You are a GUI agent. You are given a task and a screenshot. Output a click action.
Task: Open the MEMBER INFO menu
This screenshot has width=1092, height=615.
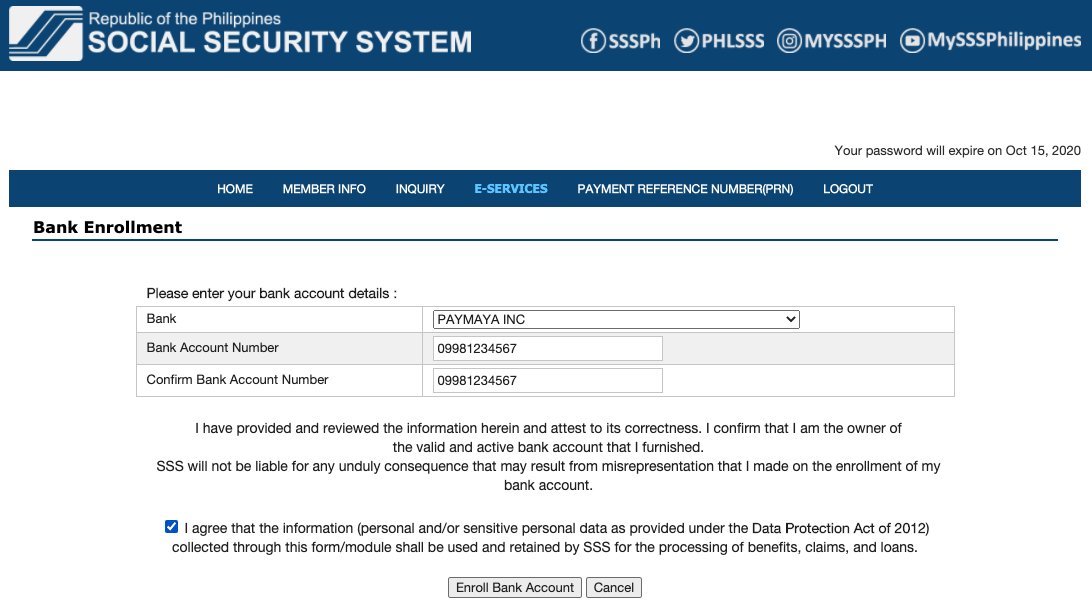(x=324, y=189)
